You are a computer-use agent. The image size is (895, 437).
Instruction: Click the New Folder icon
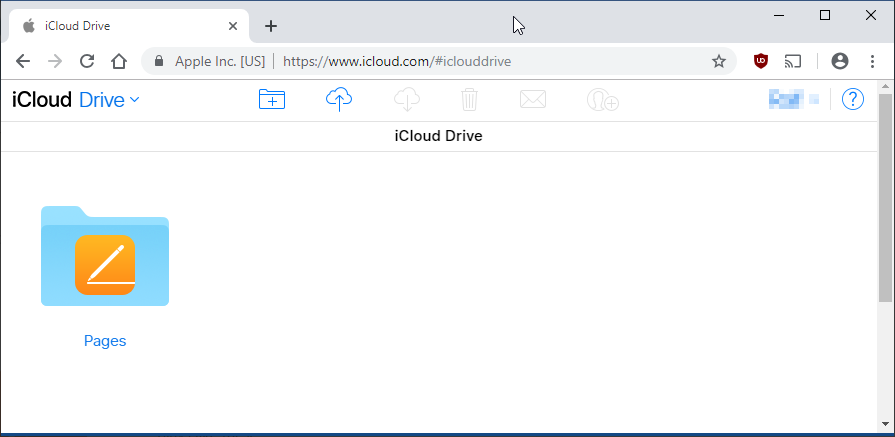272,100
